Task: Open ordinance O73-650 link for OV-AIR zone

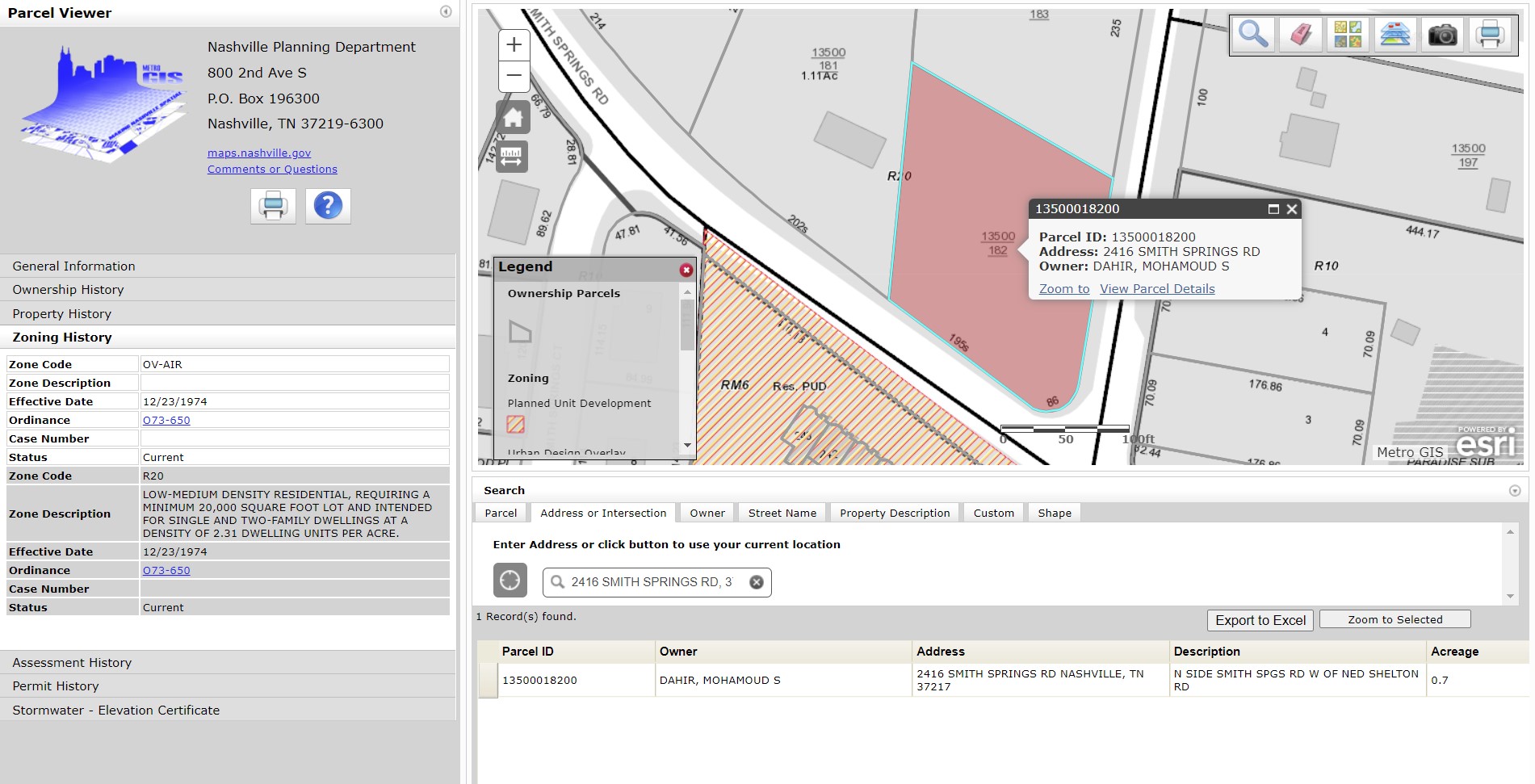Action: (x=166, y=420)
